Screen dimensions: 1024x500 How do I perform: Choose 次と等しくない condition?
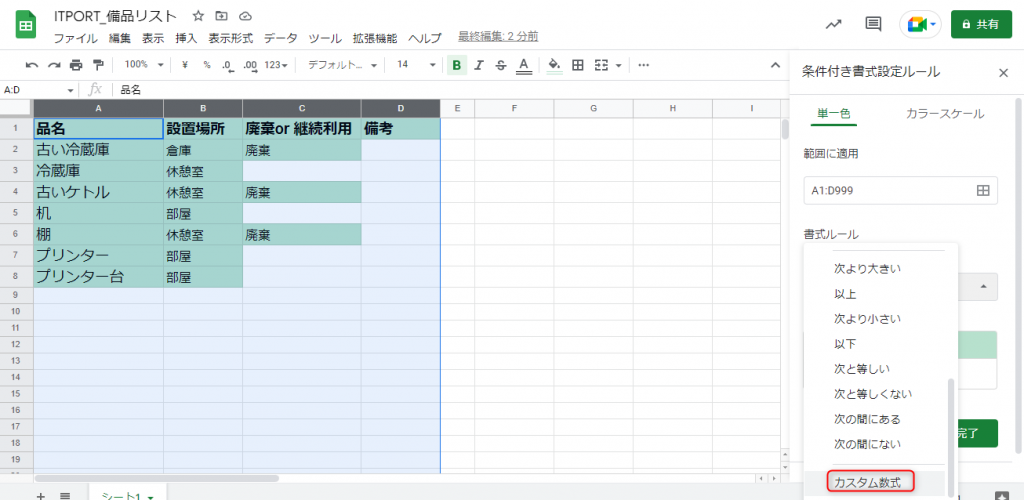pos(873,394)
